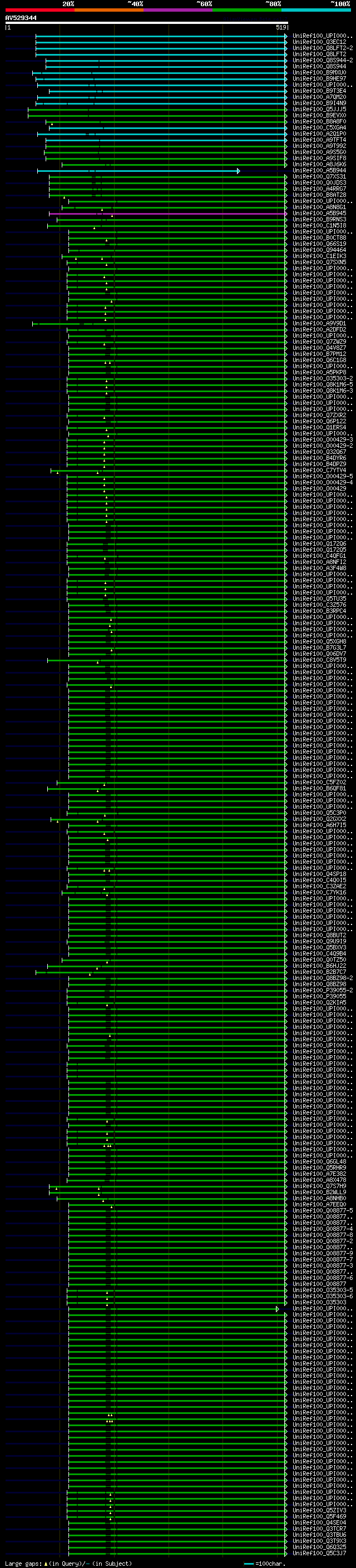Select hit label UniRef100_Q5JJJ5
Viewport: 356px width, 1568px height.
coord(319,110)
